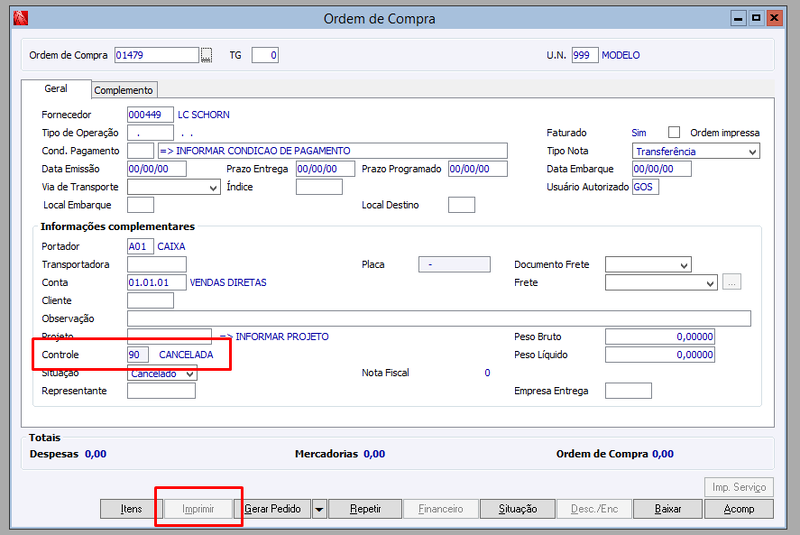Click the ellipsis button next to Frete

(731, 282)
